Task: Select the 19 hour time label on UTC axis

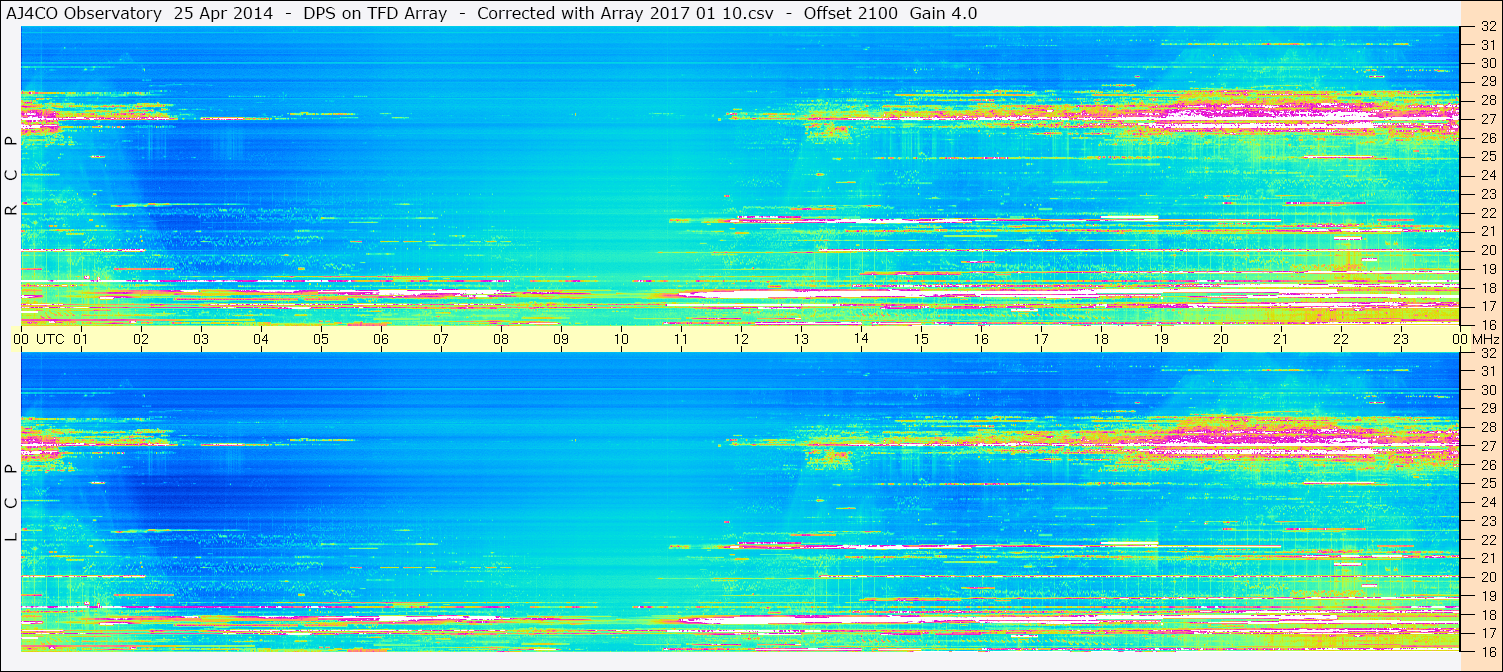Action: (x=1161, y=339)
